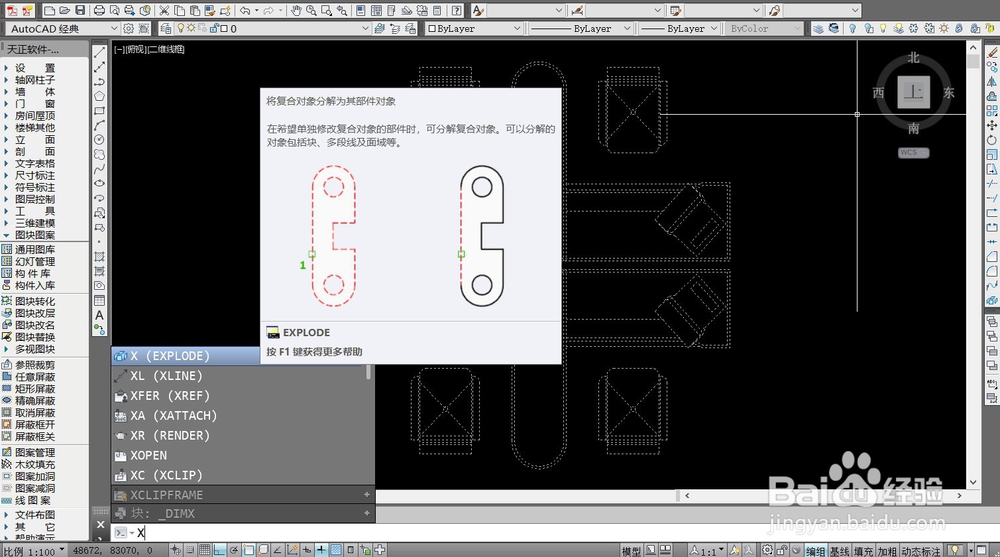Open the ByLayer lineweight dropdown

click(x=714, y=29)
